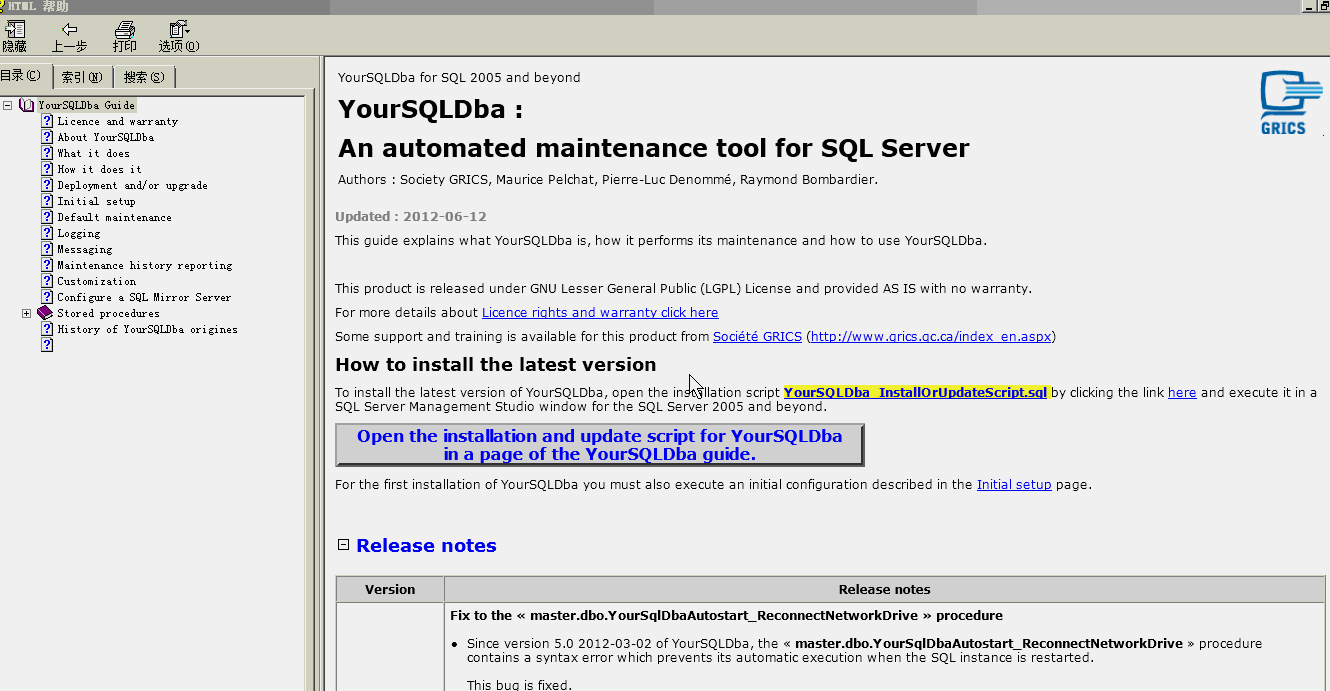This screenshot has width=1330, height=691.
Task: Click the Release notes column header
Action: click(884, 589)
